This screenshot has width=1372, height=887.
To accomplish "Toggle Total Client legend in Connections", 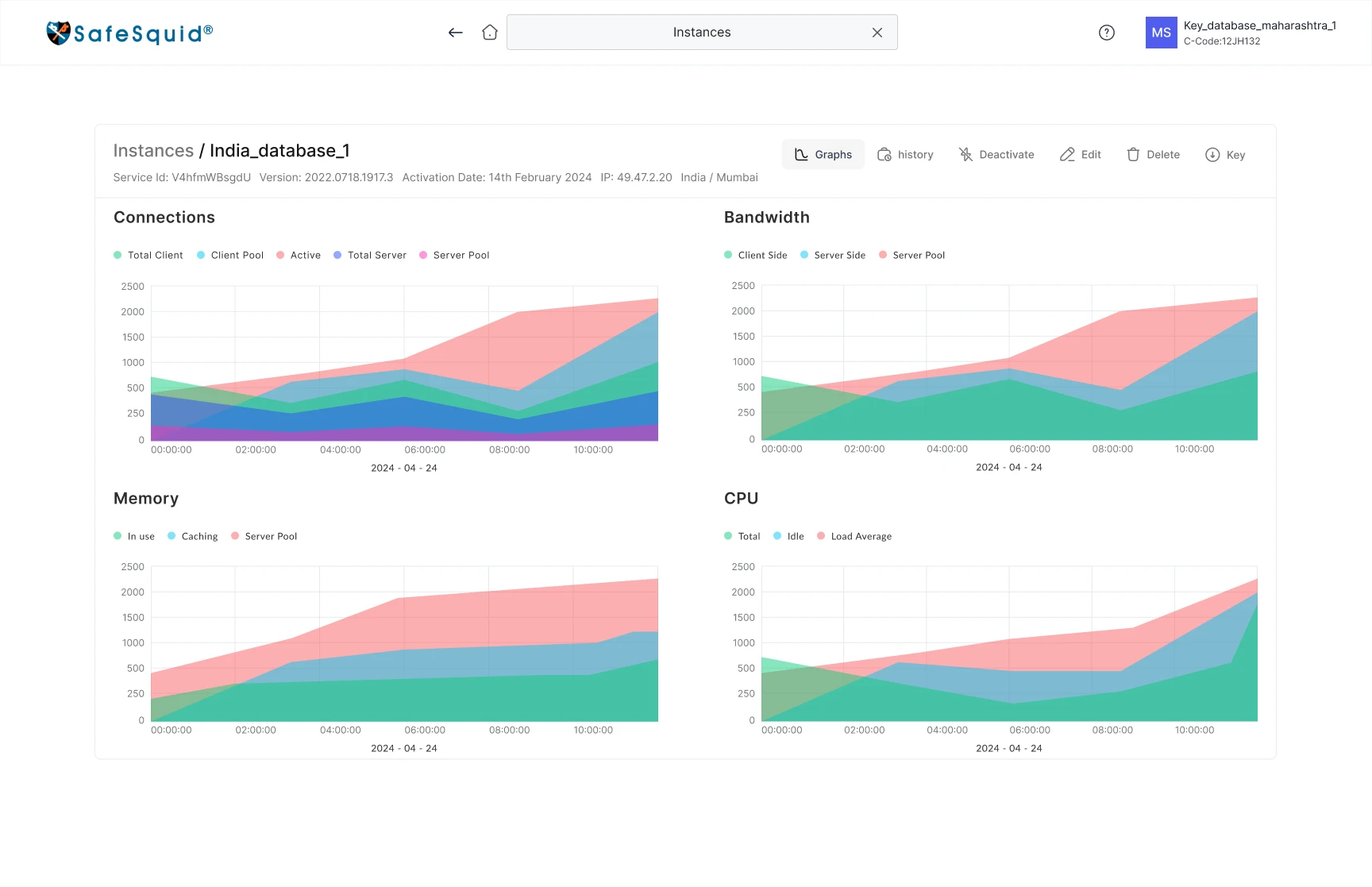I will [148, 255].
